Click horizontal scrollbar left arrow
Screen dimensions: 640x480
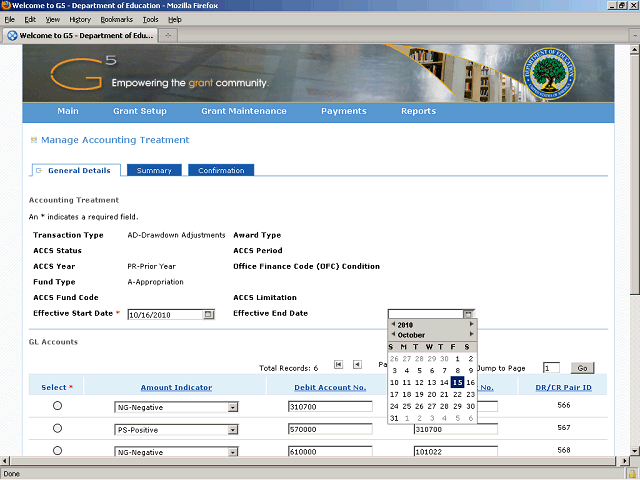[x=4, y=461]
